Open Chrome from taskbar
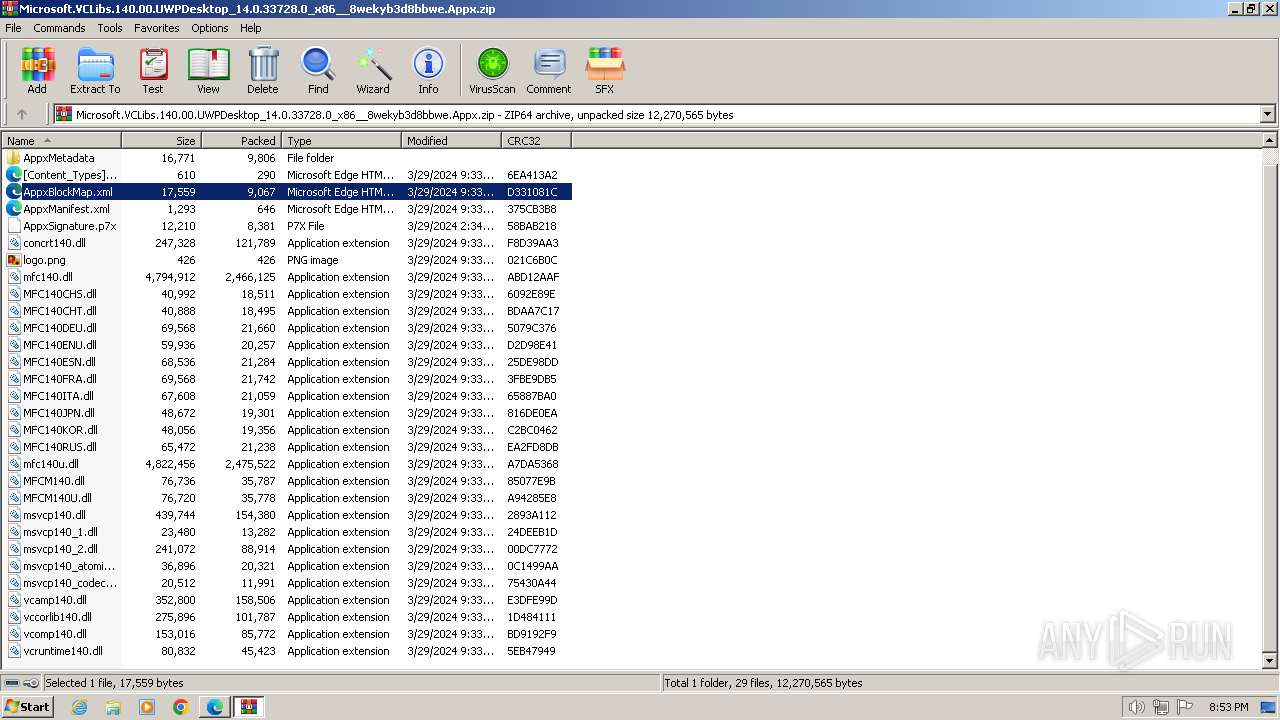 tap(181, 707)
